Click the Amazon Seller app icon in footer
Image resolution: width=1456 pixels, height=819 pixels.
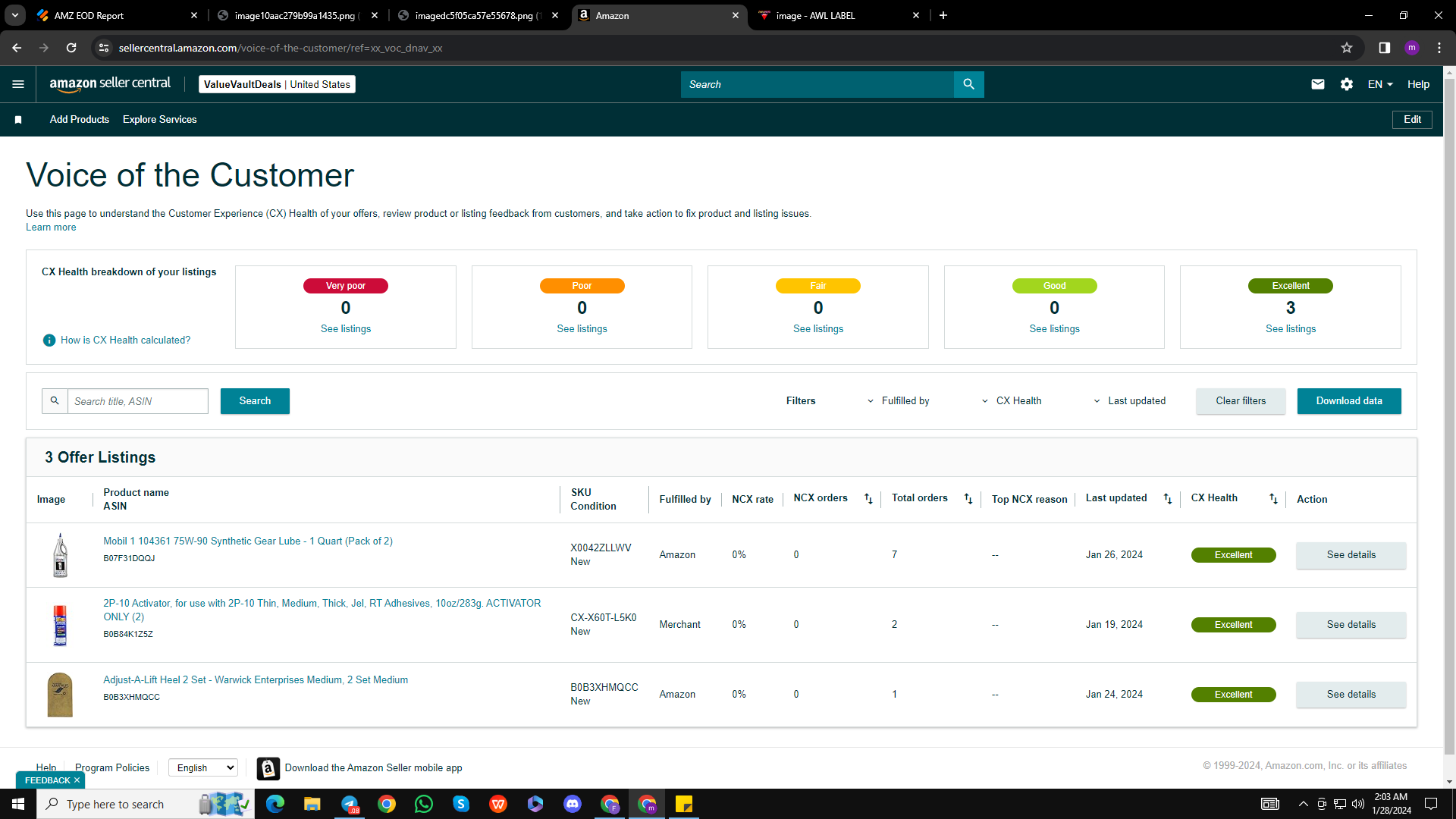point(268,768)
